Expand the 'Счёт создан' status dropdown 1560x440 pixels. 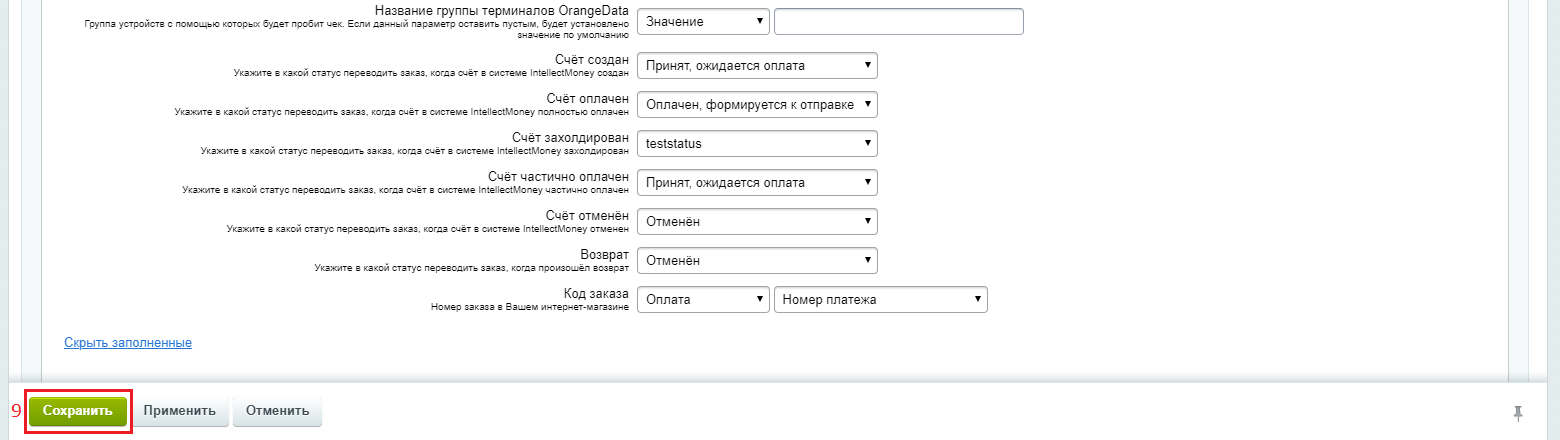(756, 66)
